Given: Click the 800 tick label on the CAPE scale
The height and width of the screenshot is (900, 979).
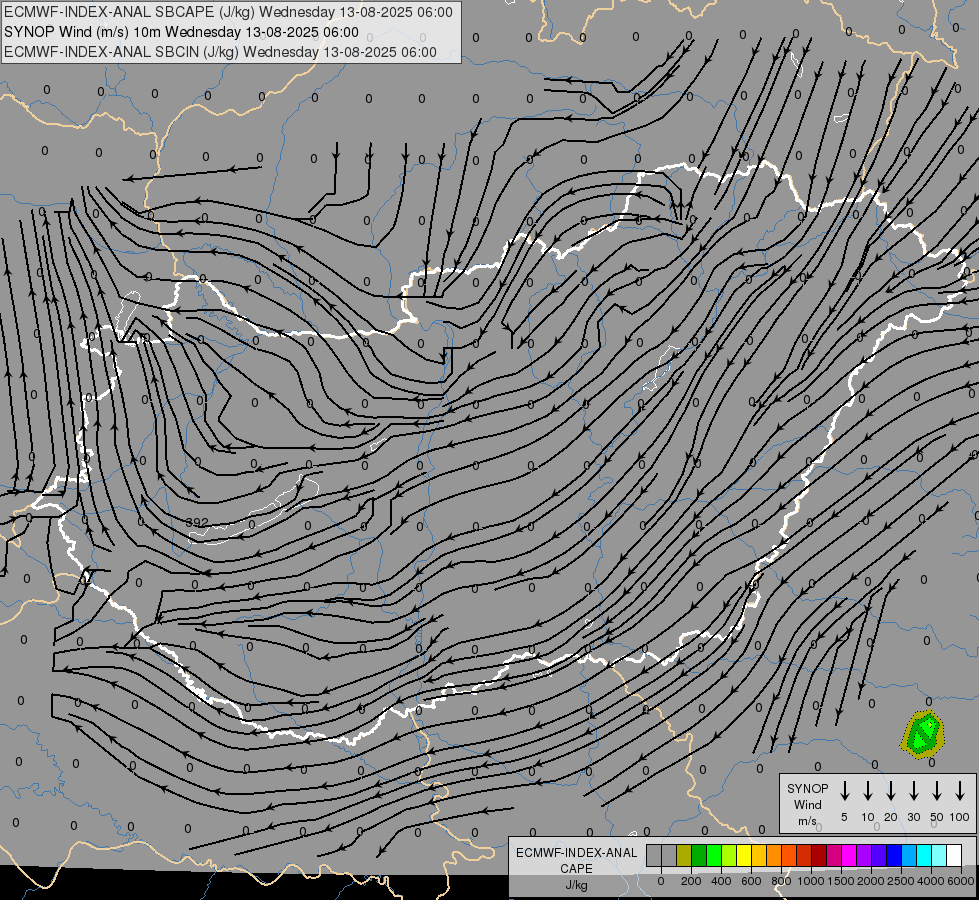Looking at the screenshot, I should [x=781, y=881].
